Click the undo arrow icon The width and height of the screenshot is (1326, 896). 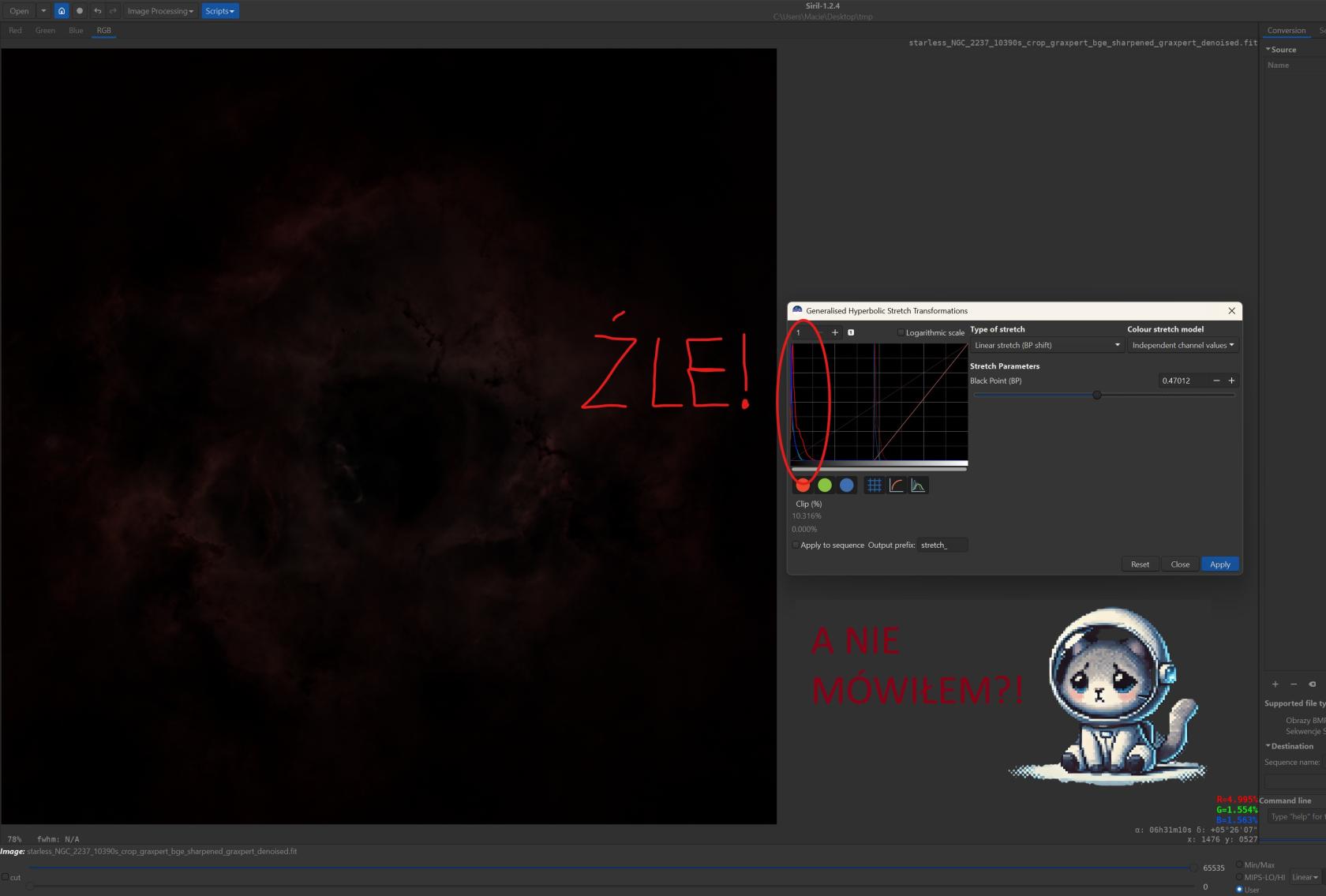[x=97, y=11]
